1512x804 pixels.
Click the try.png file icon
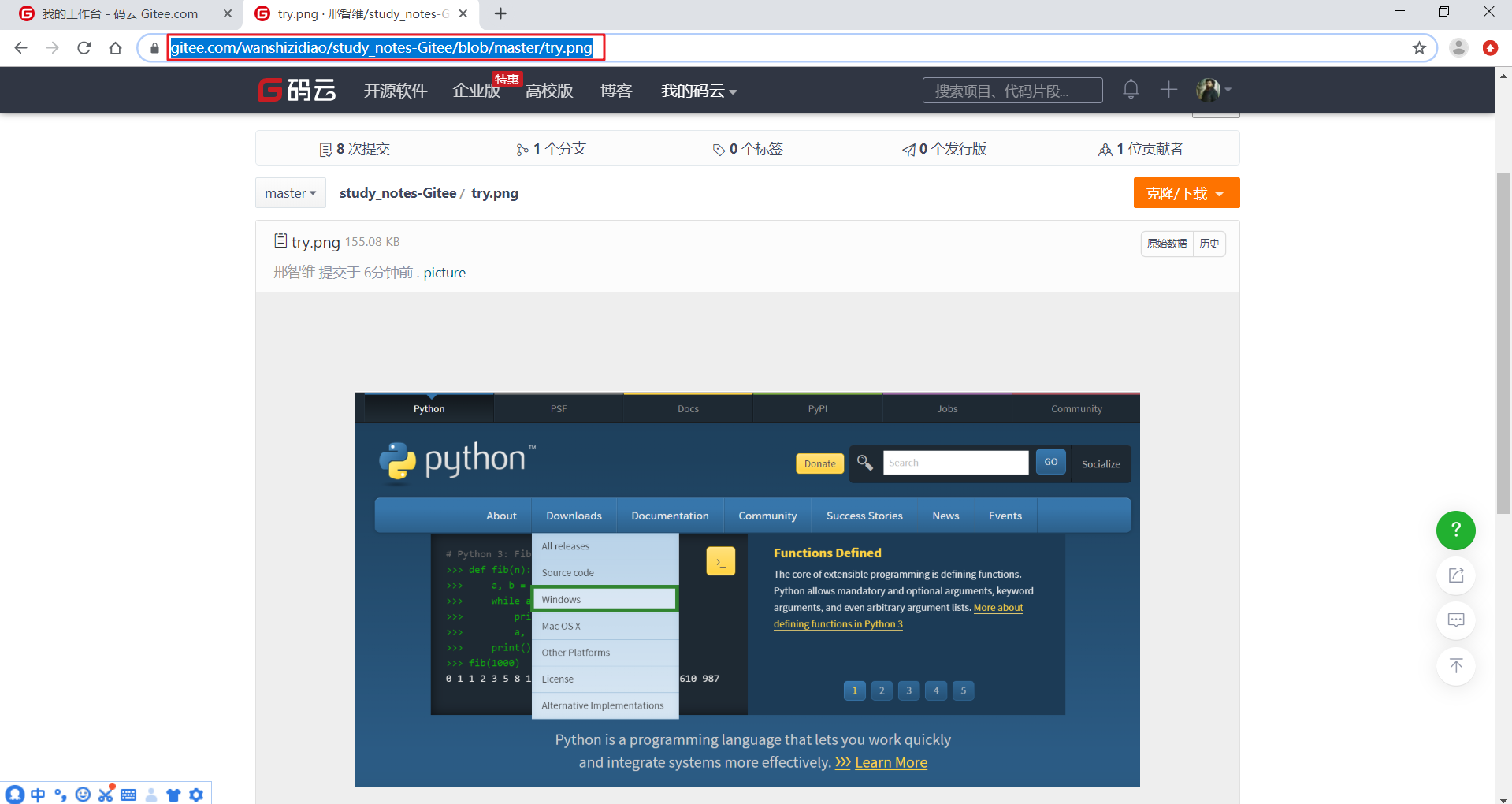tap(280, 240)
